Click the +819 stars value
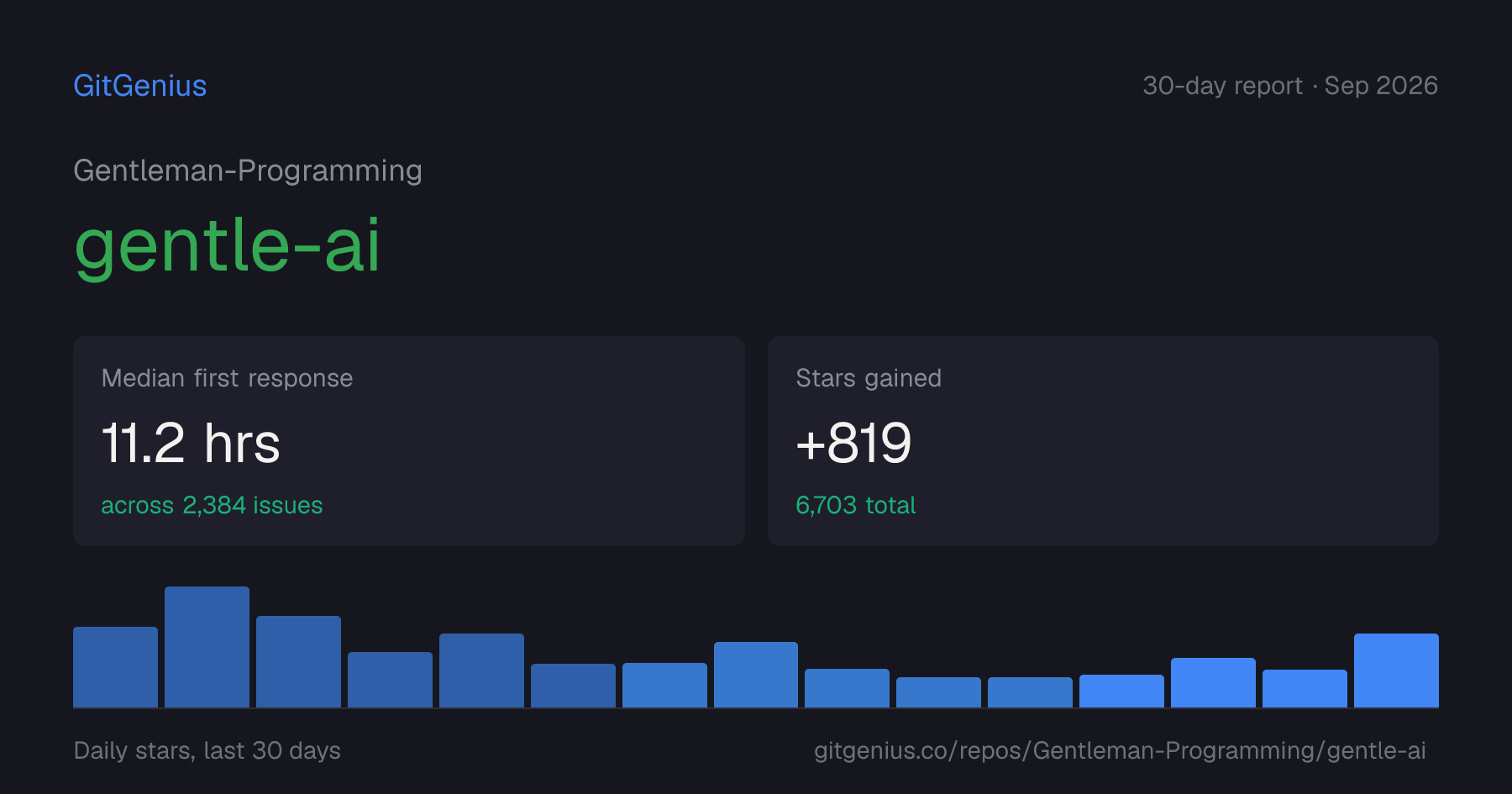 coord(853,443)
